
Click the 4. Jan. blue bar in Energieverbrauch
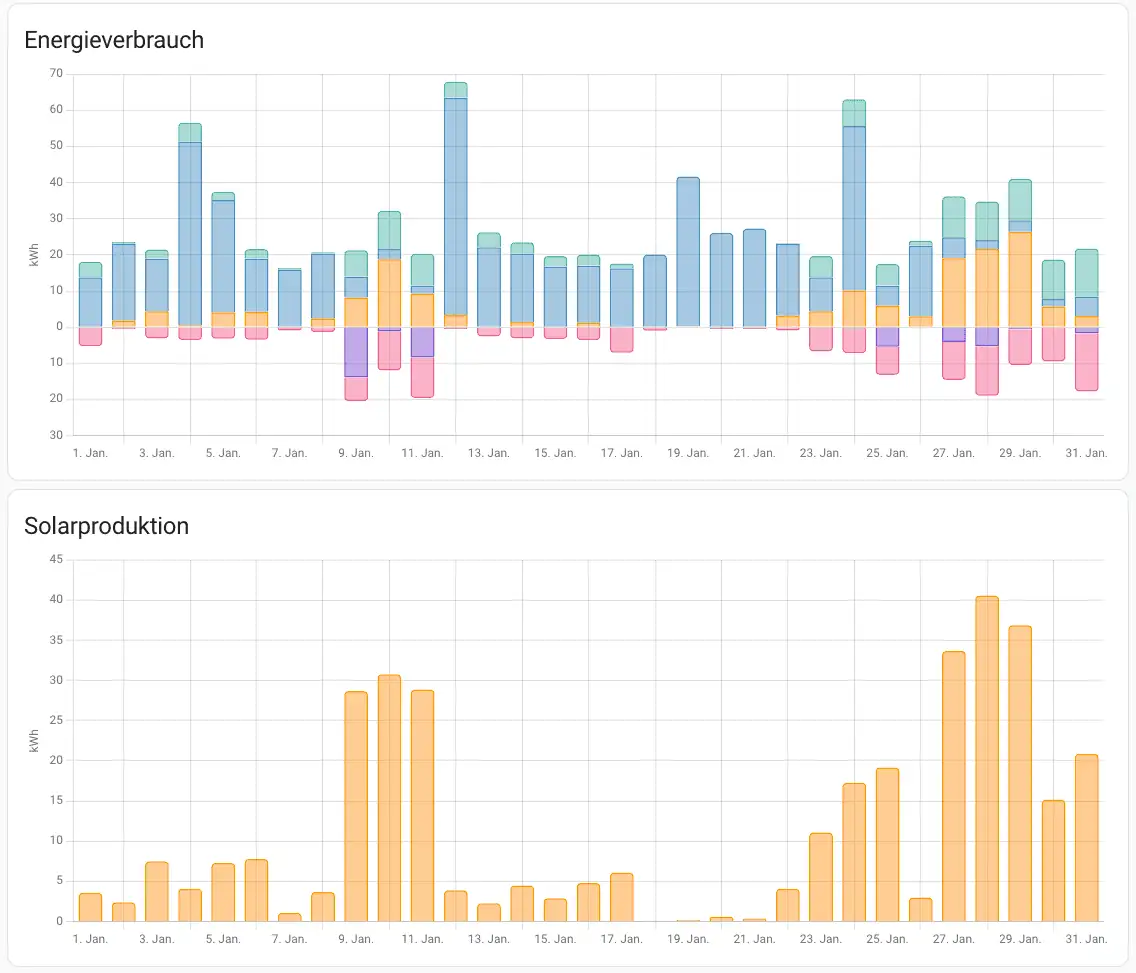coord(190,230)
